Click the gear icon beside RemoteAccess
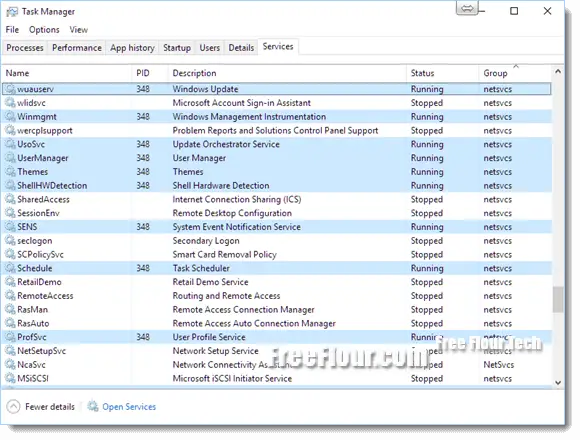This screenshot has height=440, width=580. tap(10, 296)
